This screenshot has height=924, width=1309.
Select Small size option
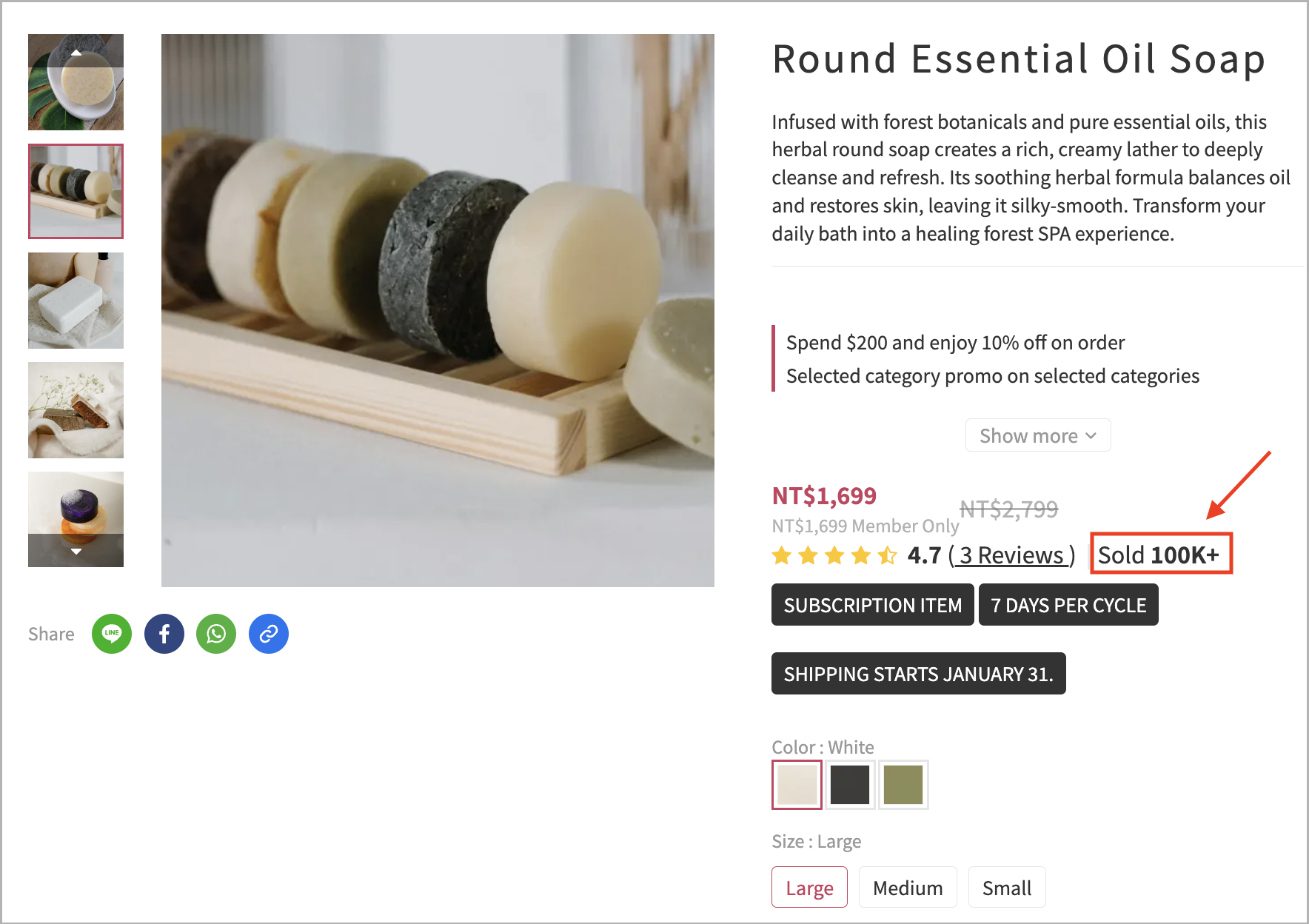coord(1007,887)
